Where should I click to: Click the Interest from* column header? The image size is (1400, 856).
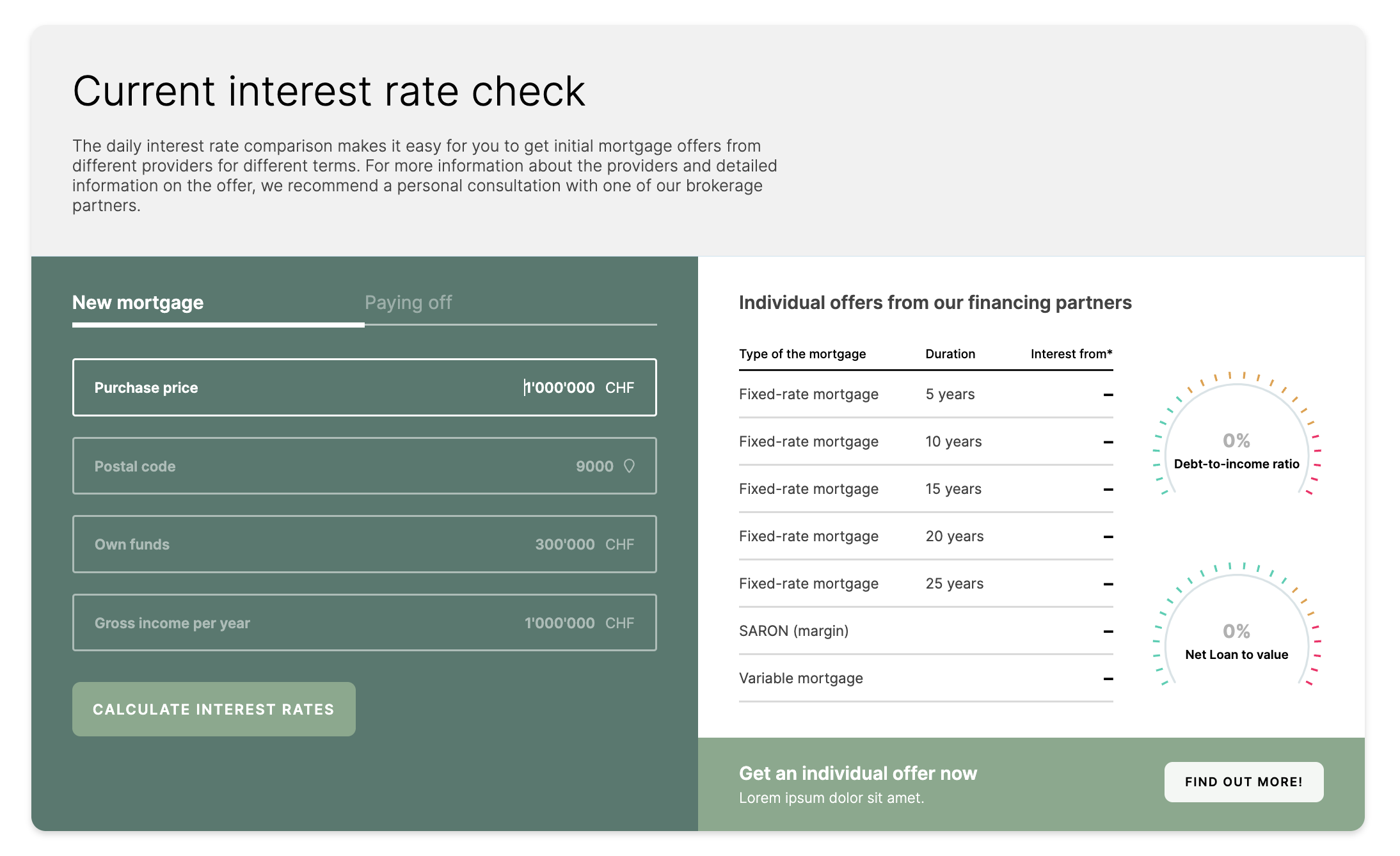click(x=1071, y=354)
